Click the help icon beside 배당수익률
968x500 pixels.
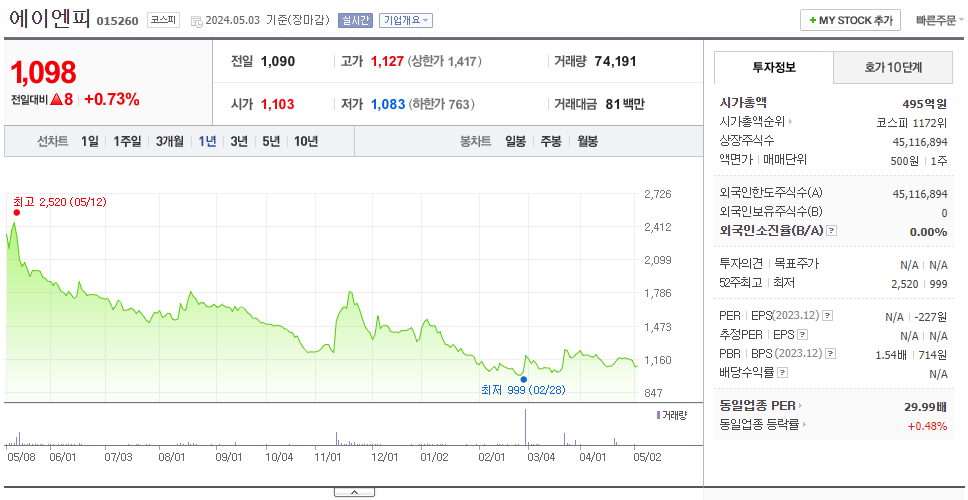pyautogui.click(x=782, y=372)
